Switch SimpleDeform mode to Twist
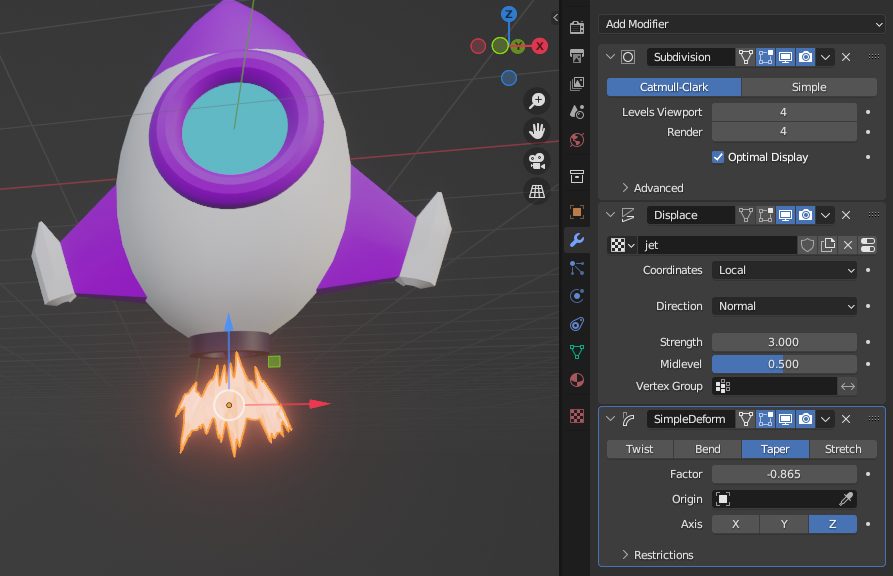Viewport: 893px width, 576px height. (x=639, y=449)
